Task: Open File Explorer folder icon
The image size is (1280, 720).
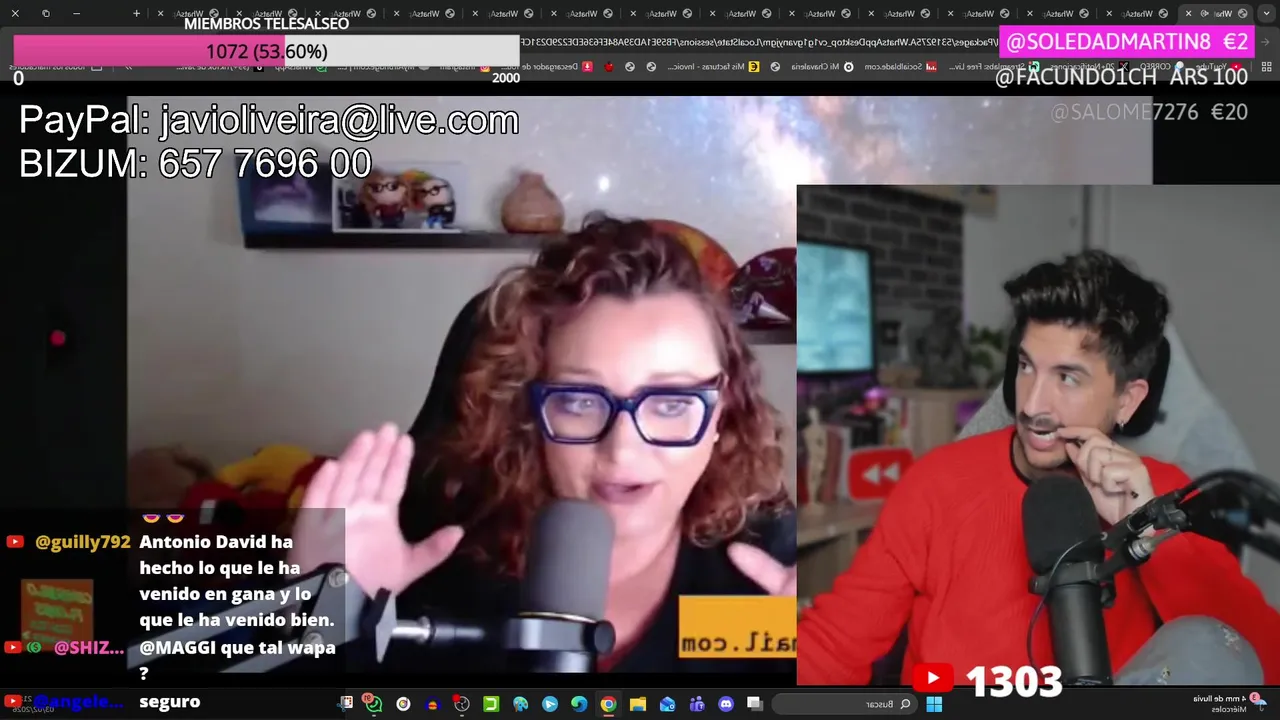Action: (x=637, y=704)
